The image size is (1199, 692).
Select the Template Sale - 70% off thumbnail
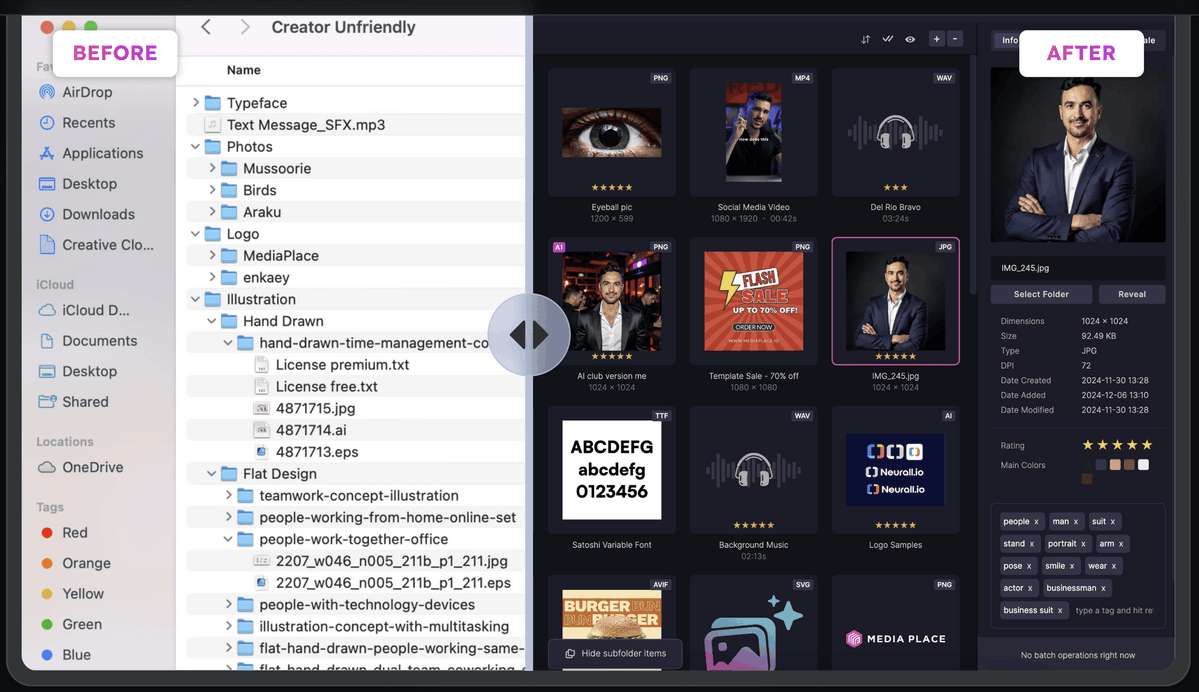pos(753,301)
